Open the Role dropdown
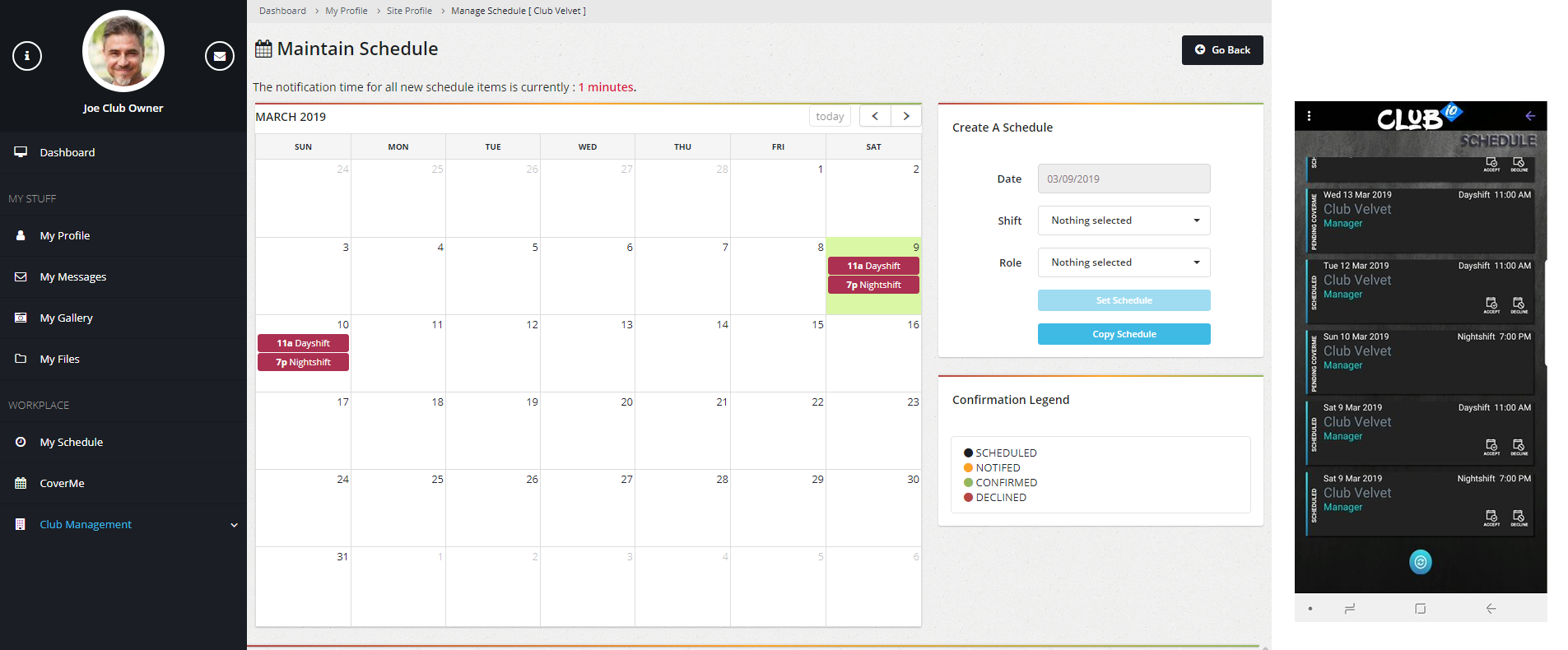 tap(1124, 262)
